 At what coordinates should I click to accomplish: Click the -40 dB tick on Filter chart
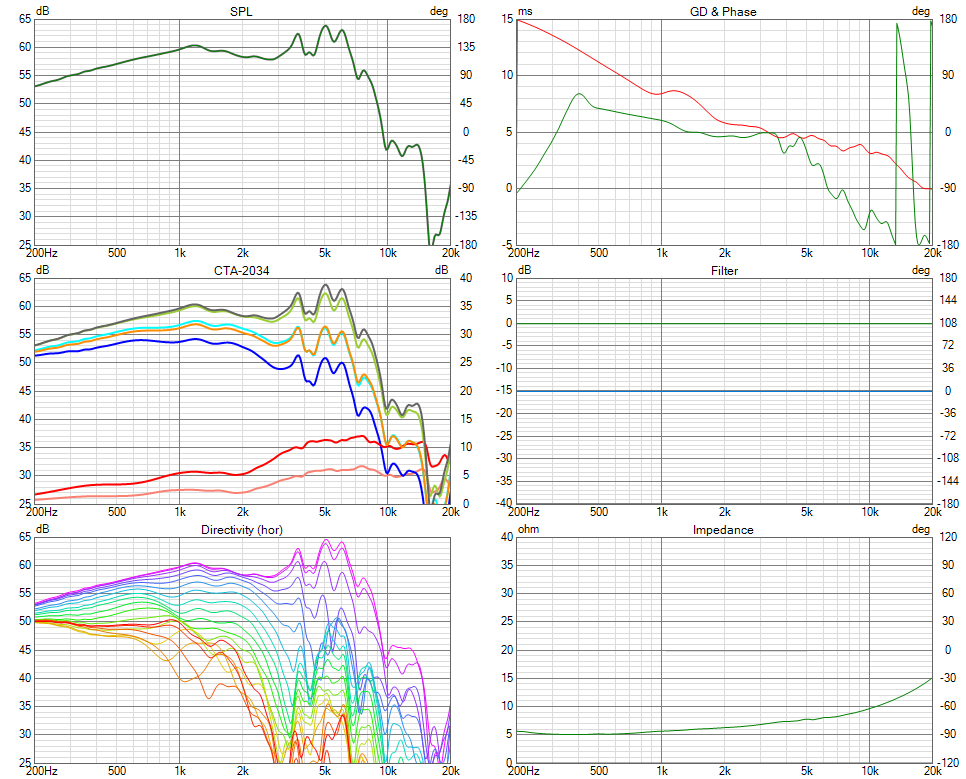pos(505,504)
